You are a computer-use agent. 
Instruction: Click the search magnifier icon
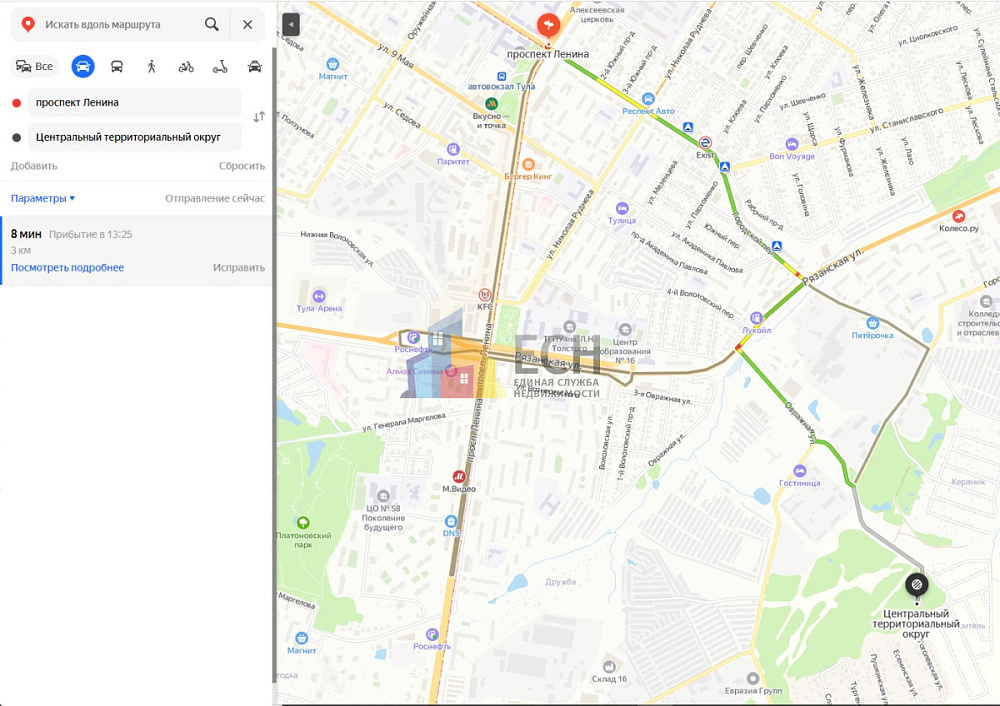(212, 24)
